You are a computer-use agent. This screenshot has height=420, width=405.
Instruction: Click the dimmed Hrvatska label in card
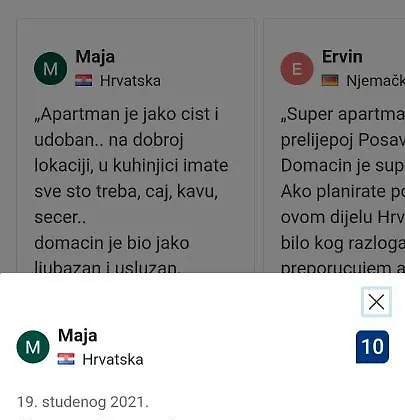[130, 80]
